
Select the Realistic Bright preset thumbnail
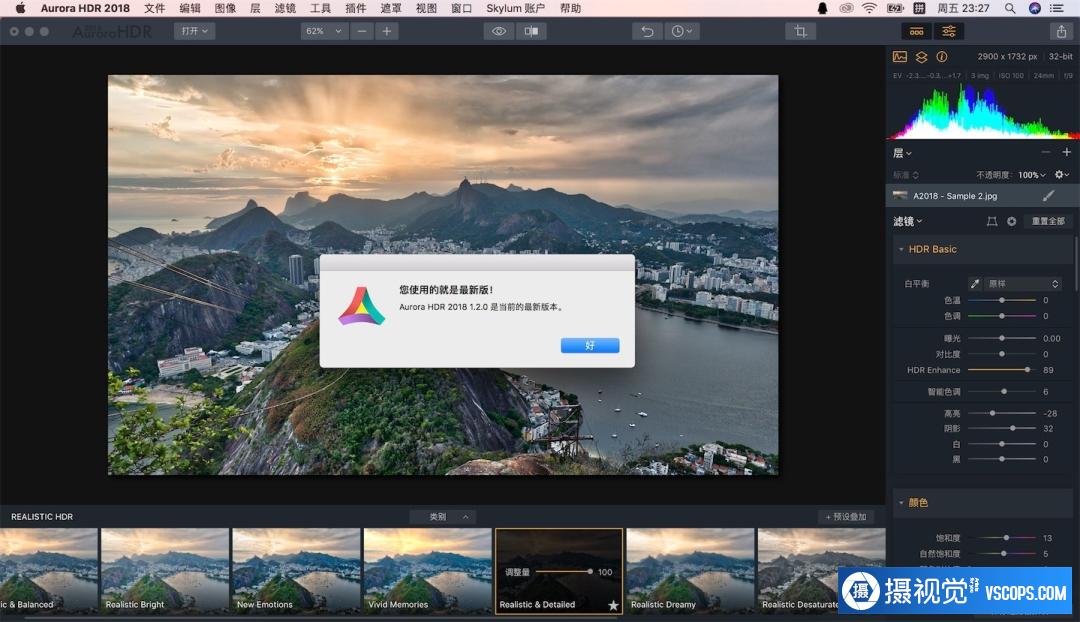[165, 570]
